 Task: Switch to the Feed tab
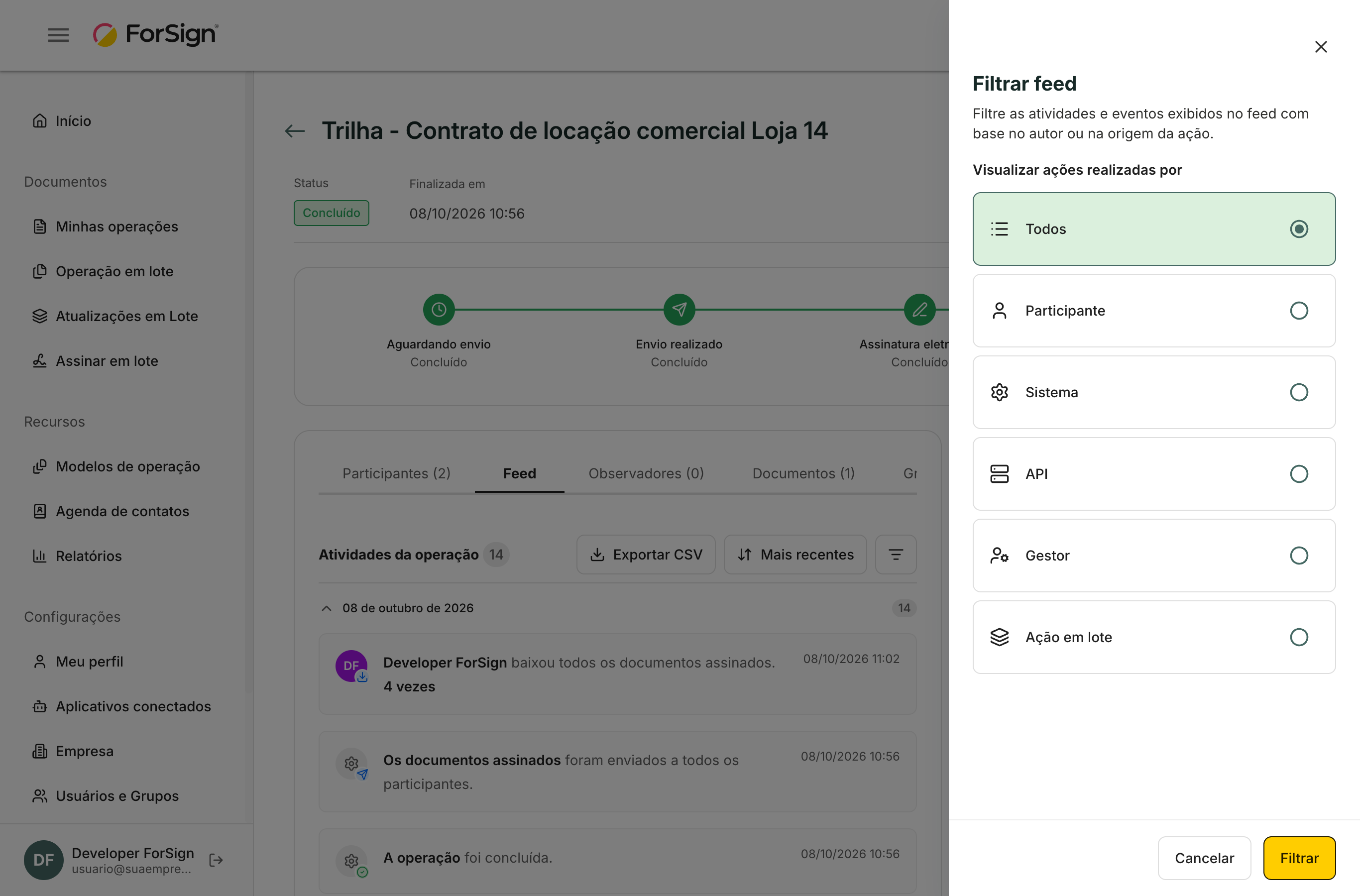click(519, 473)
